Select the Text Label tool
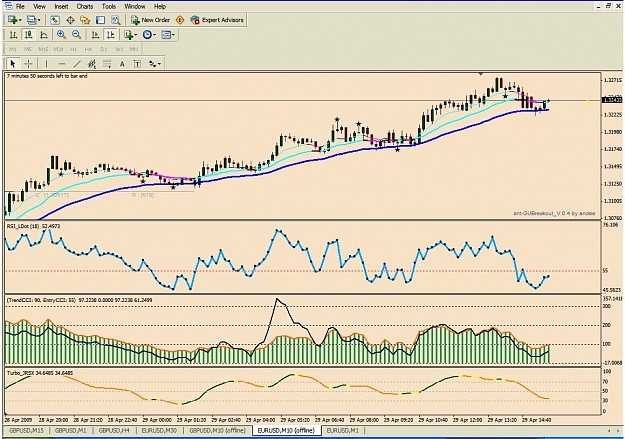 pos(137,64)
